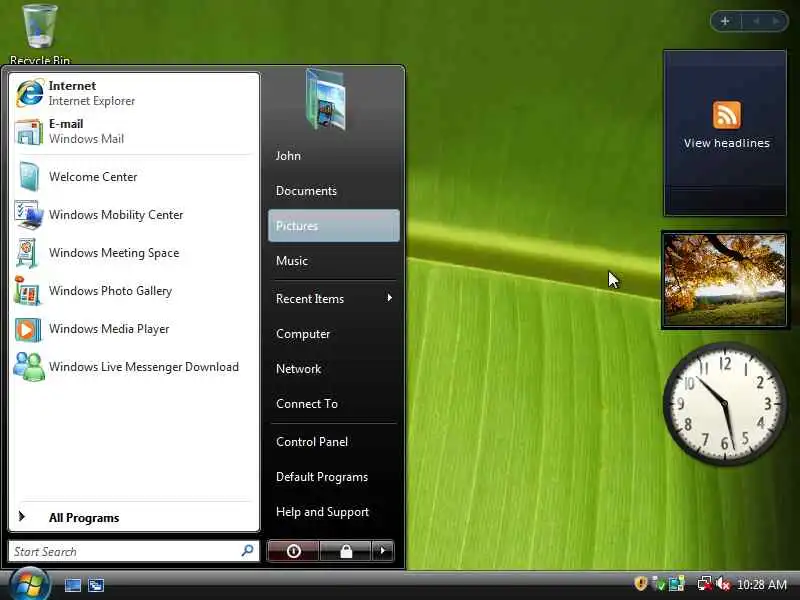Click Windows Live Messenger Download icon
800x600 pixels.
[29, 367]
